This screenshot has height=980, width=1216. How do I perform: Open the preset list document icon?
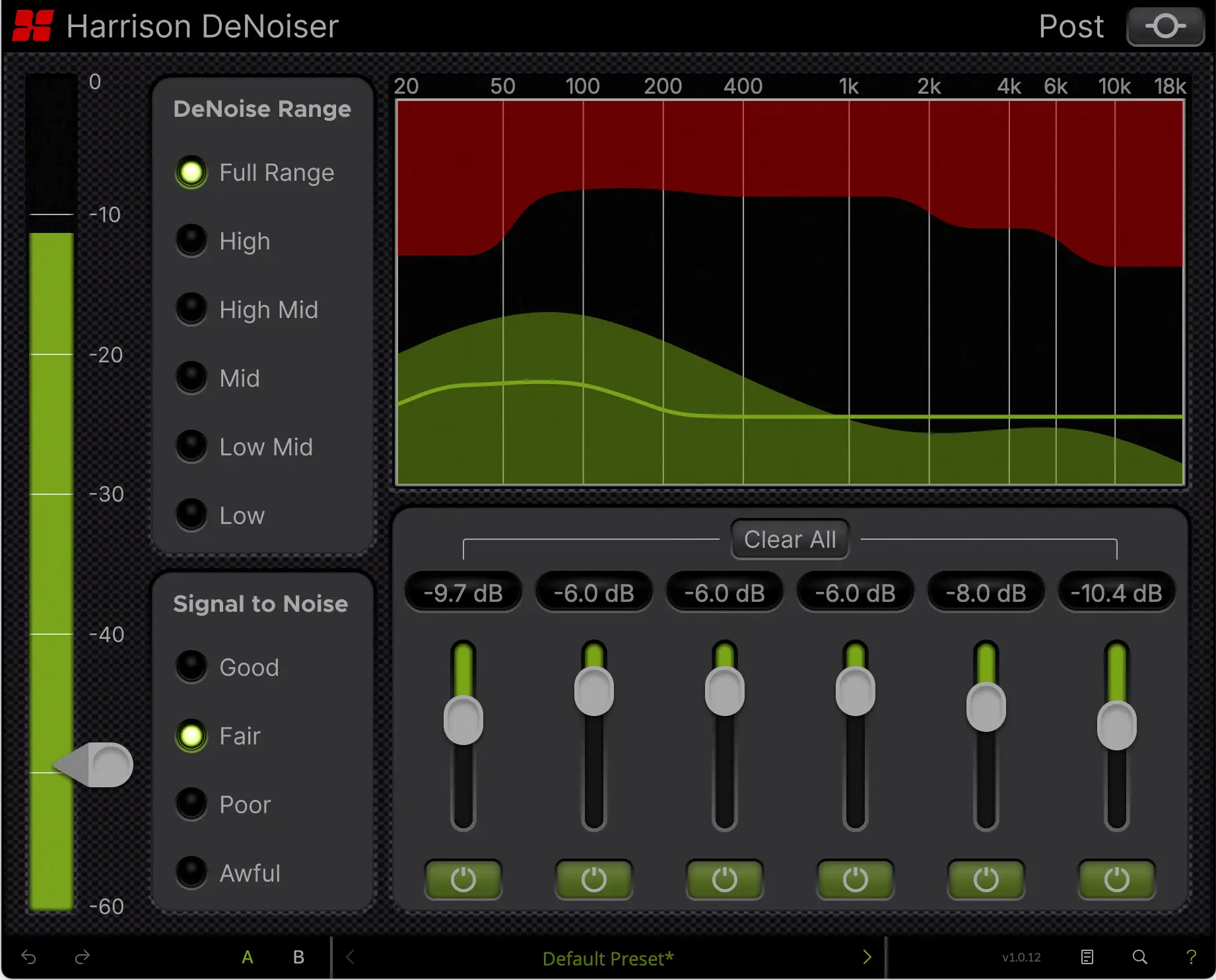point(1087,957)
